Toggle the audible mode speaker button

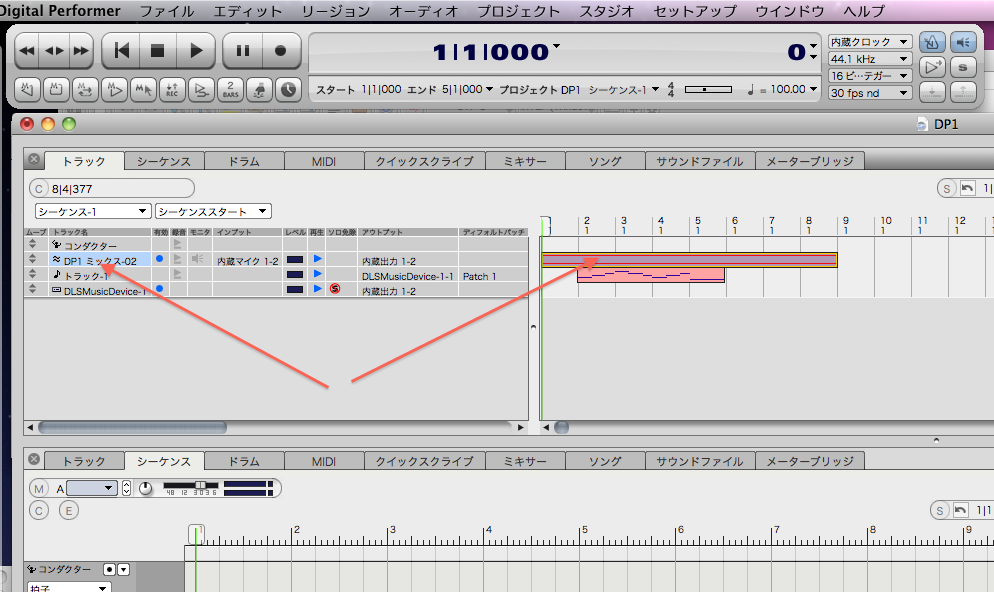963,42
